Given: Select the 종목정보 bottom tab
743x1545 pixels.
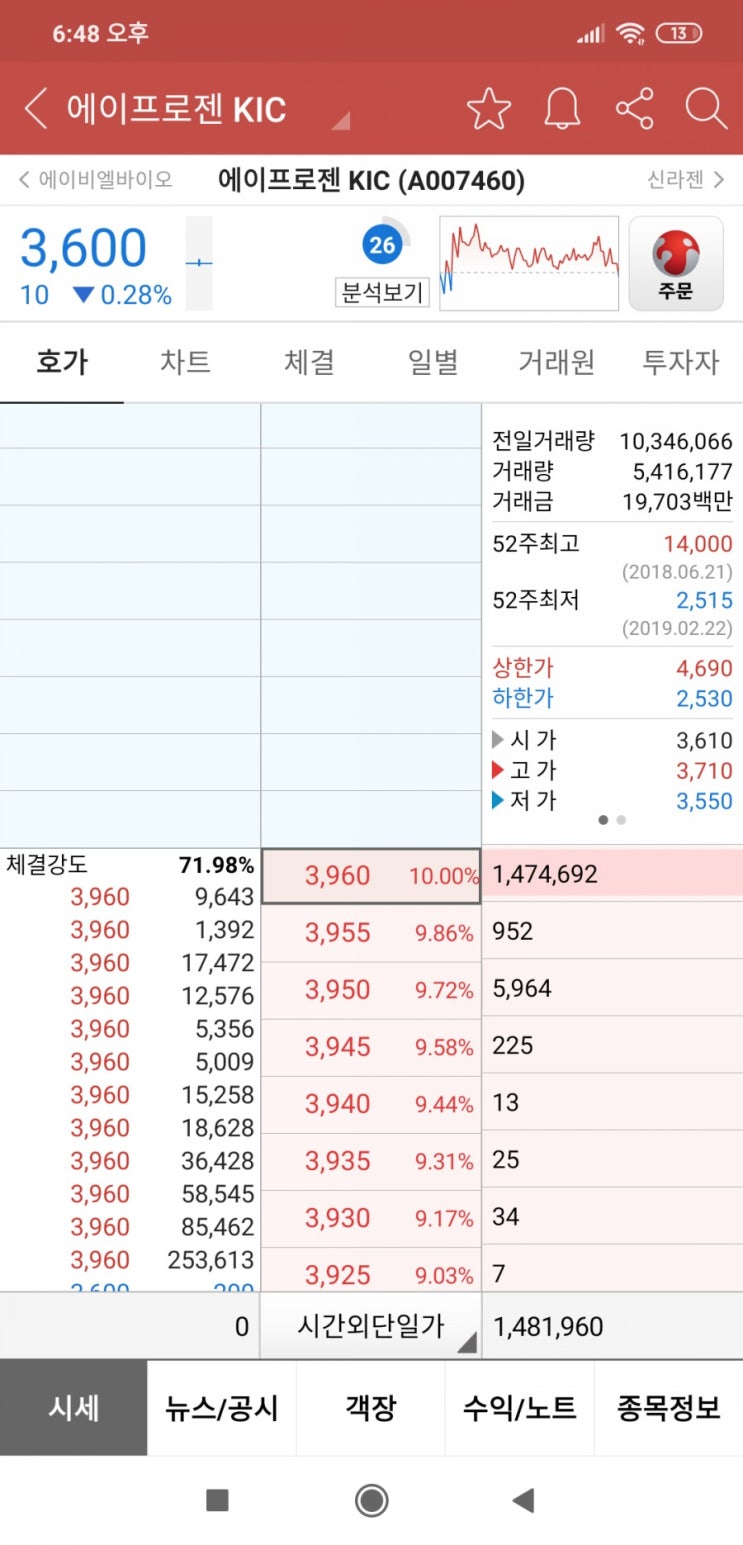Looking at the screenshot, I should (669, 1408).
